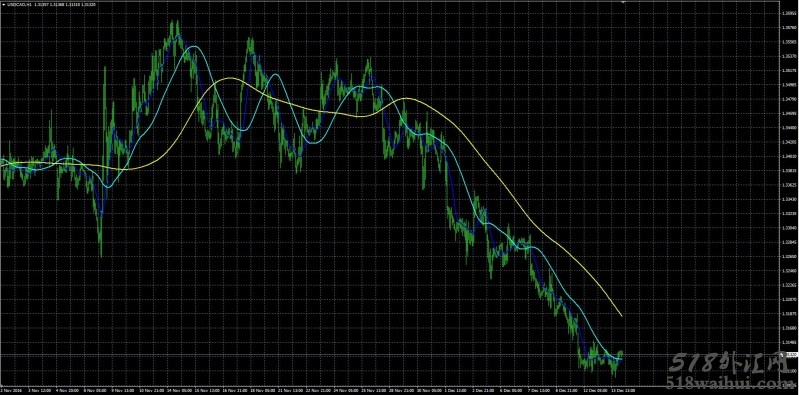The width and height of the screenshot is (799, 395).
Task: Click the yellow moving average line's right end
Action: tap(622, 315)
